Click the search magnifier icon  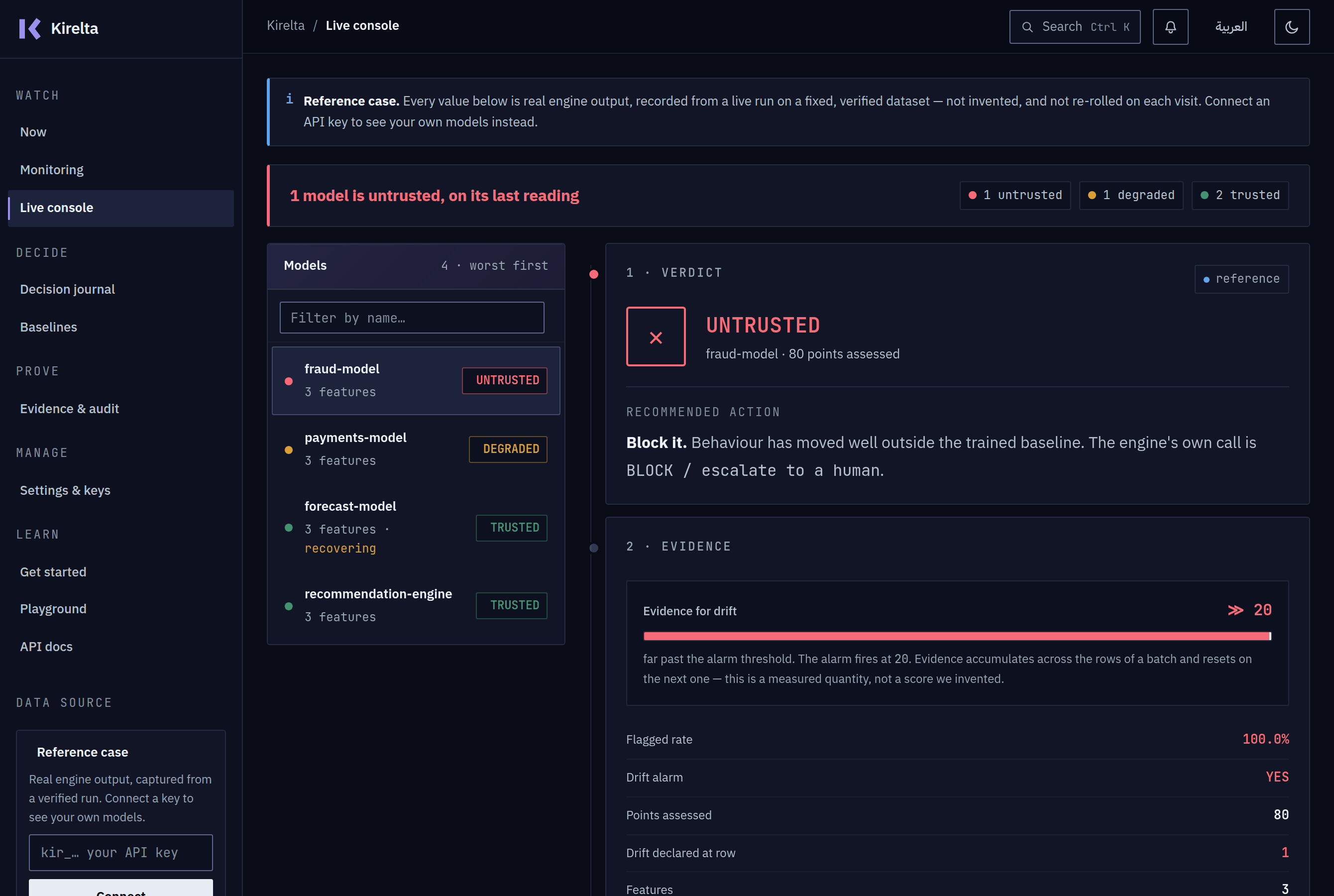[x=1027, y=27]
